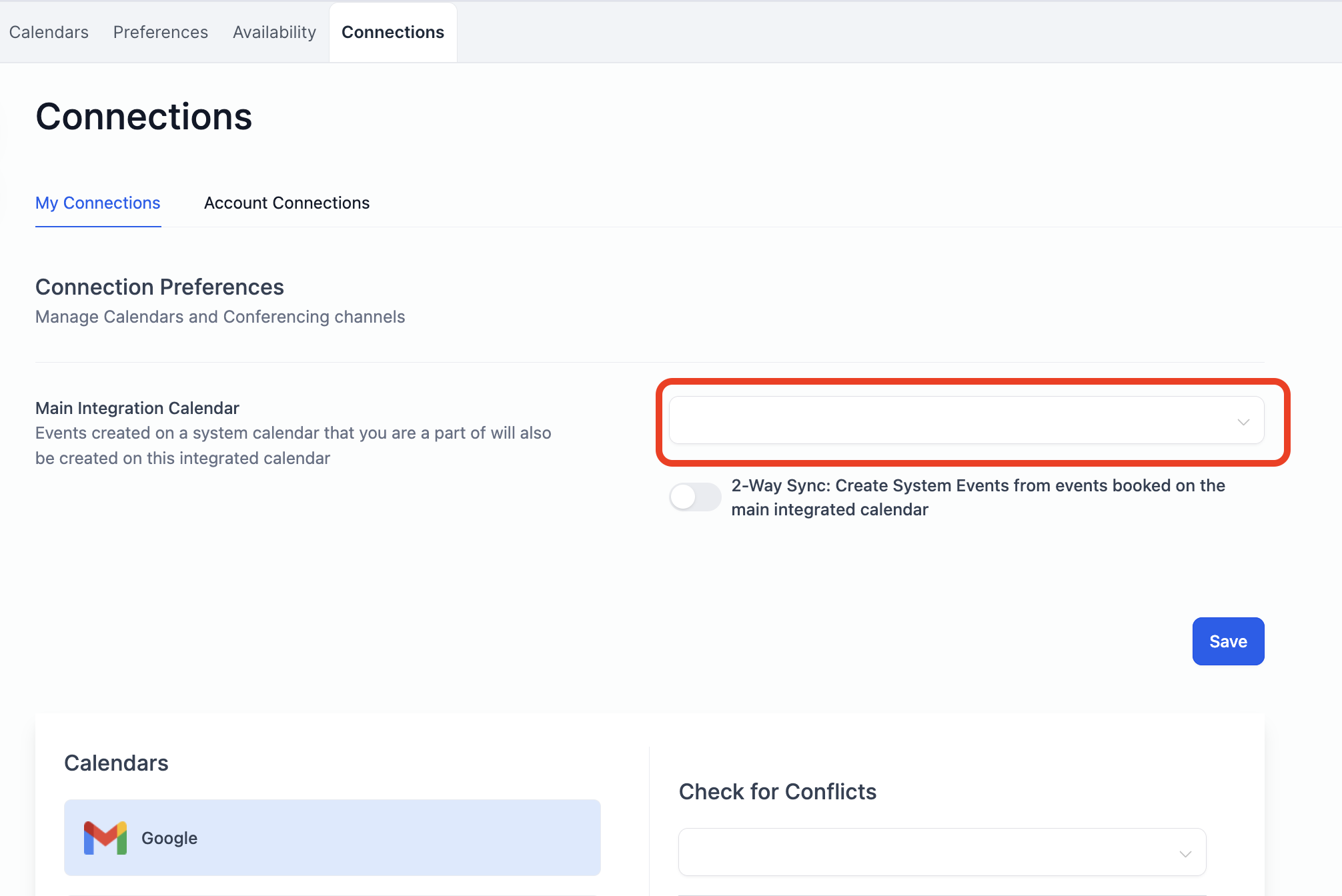The width and height of the screenshot is (1342, 896).
Task: Open the Availability tab
Action: tap(274, 32)
